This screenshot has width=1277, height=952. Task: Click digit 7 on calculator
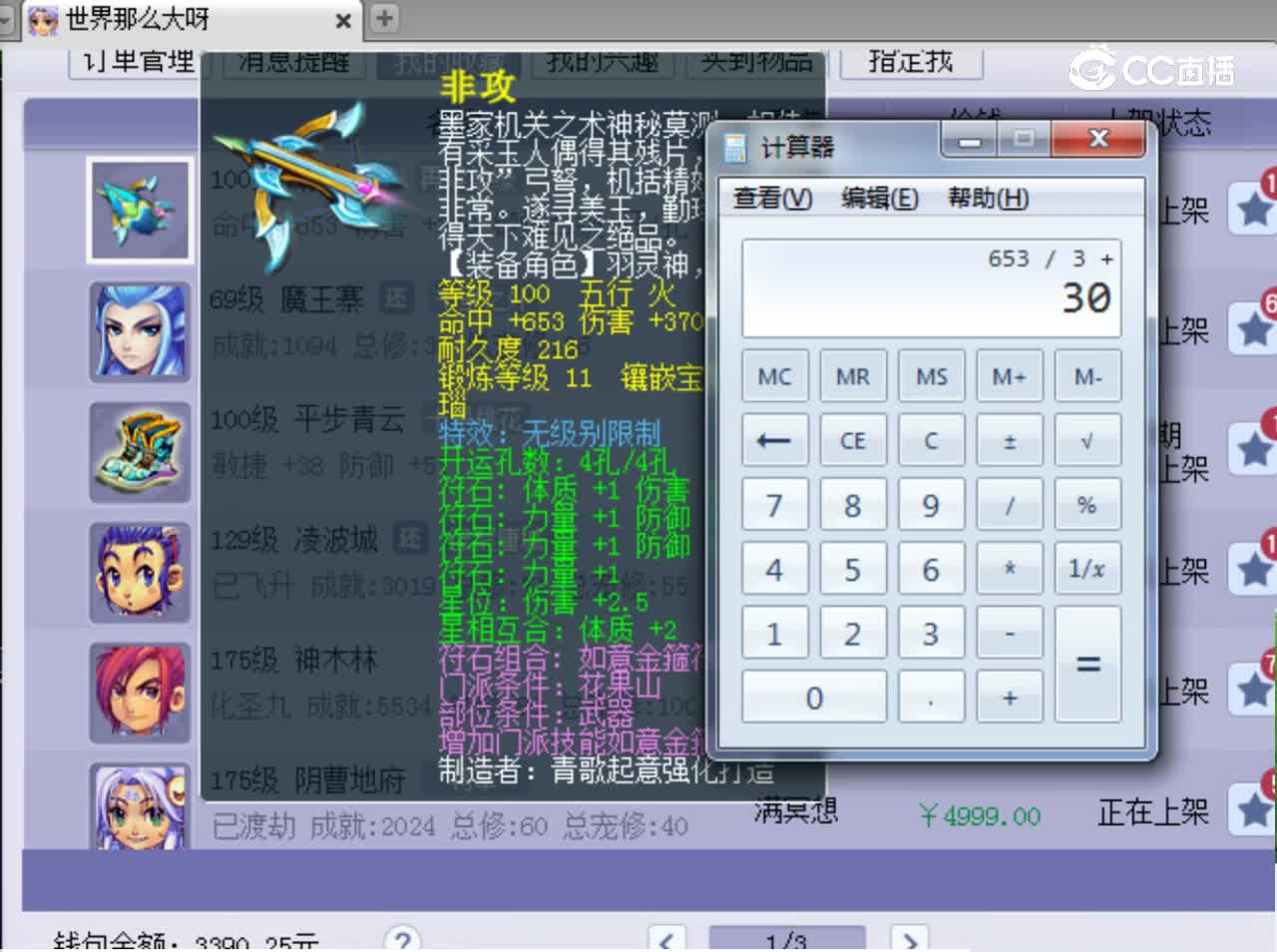pyautogui.click(x=774, y=505)
